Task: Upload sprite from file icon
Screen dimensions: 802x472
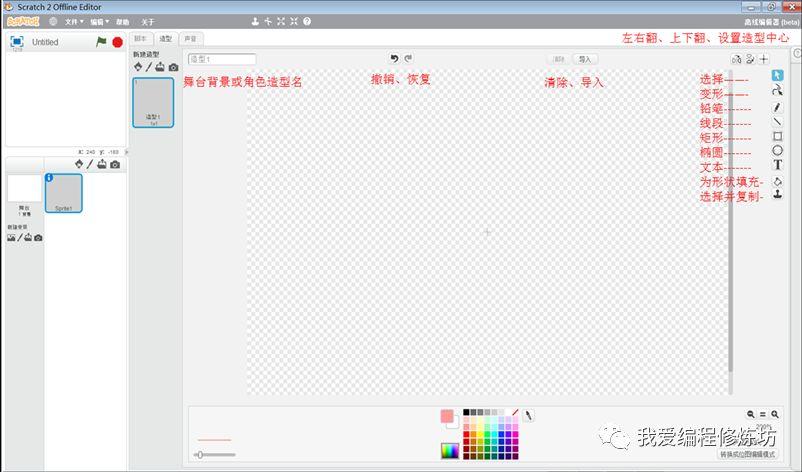Action: pyautogui.click(x=102, y=164)
